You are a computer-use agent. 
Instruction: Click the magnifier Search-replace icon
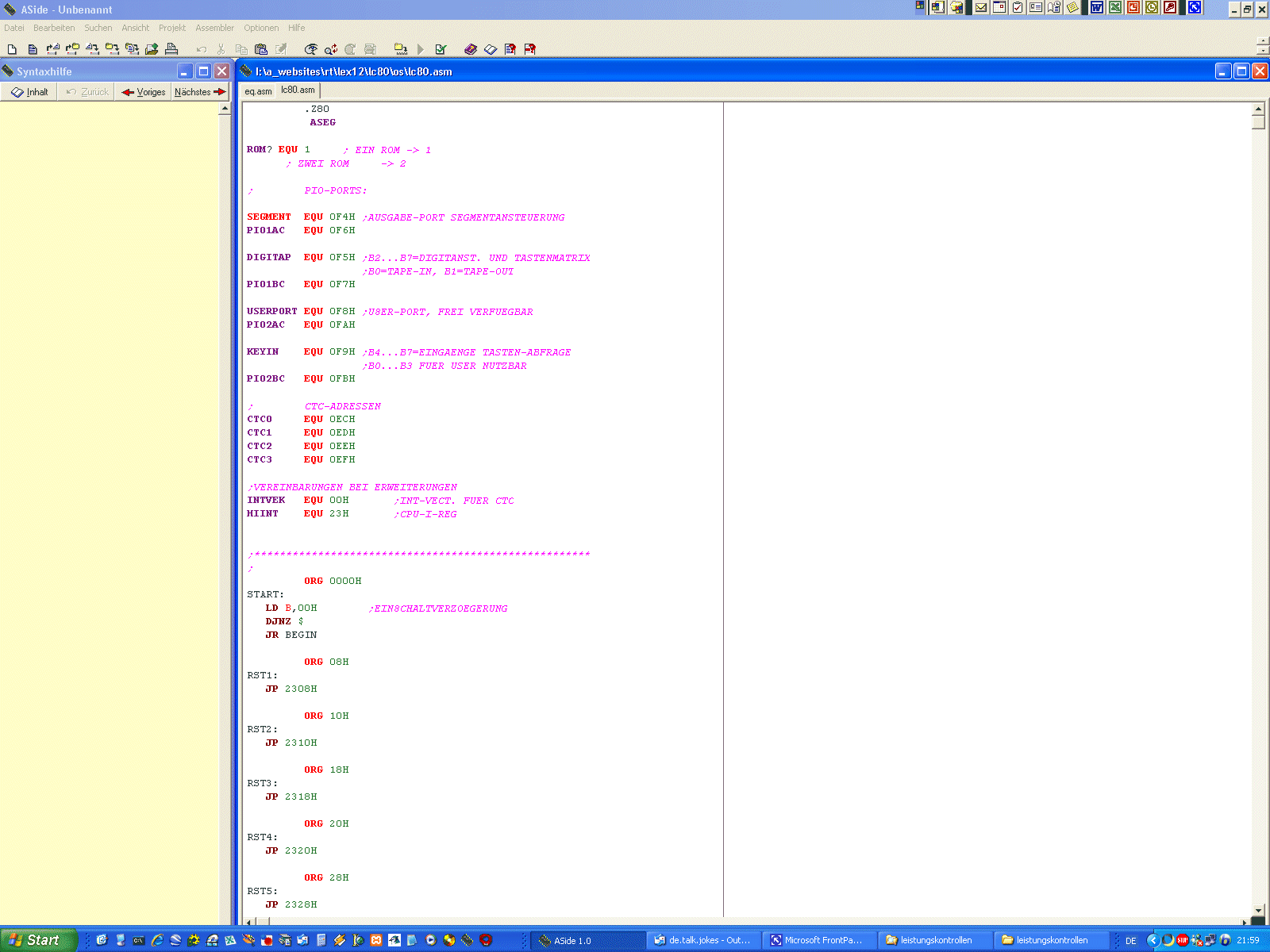(331, 49)
